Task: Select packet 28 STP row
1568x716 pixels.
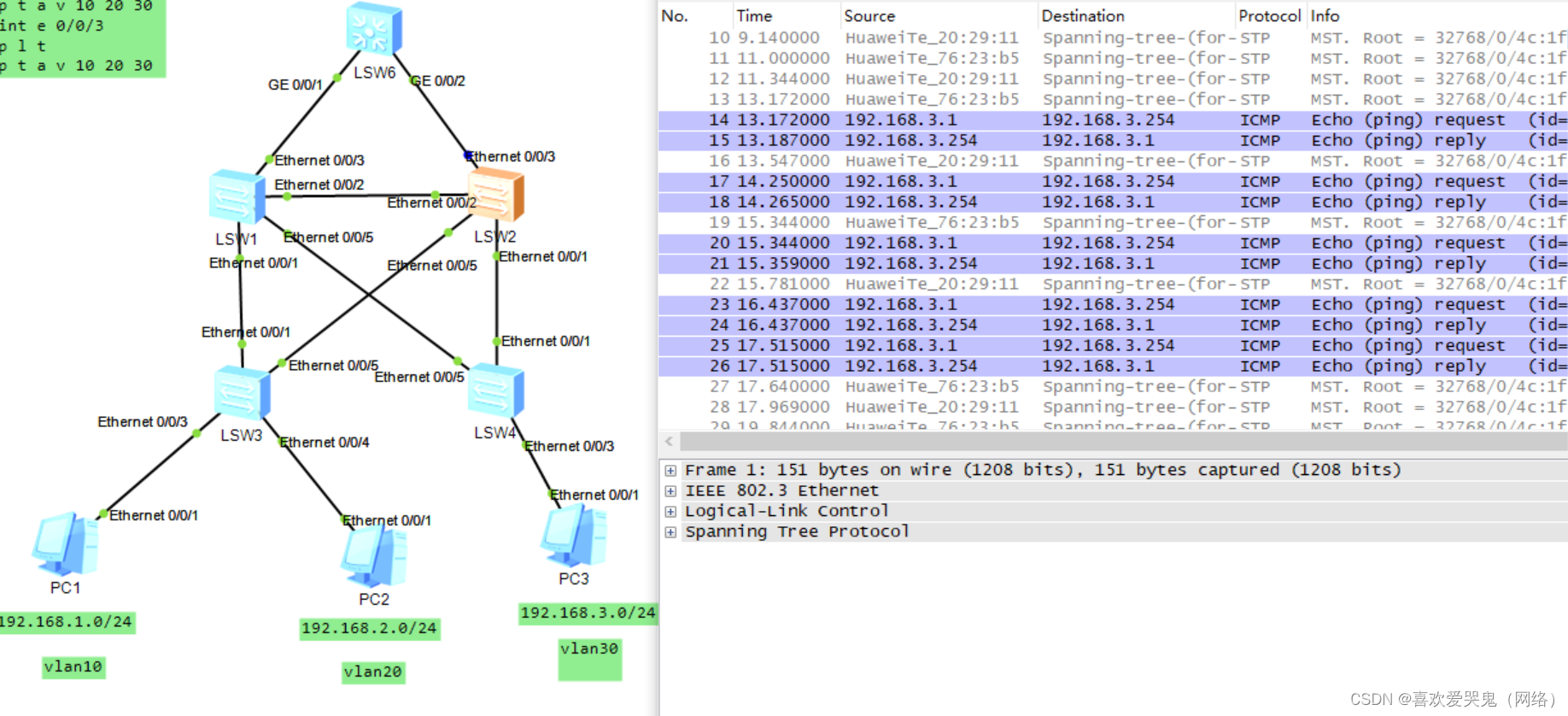Action: click(x=1113, y=408)
